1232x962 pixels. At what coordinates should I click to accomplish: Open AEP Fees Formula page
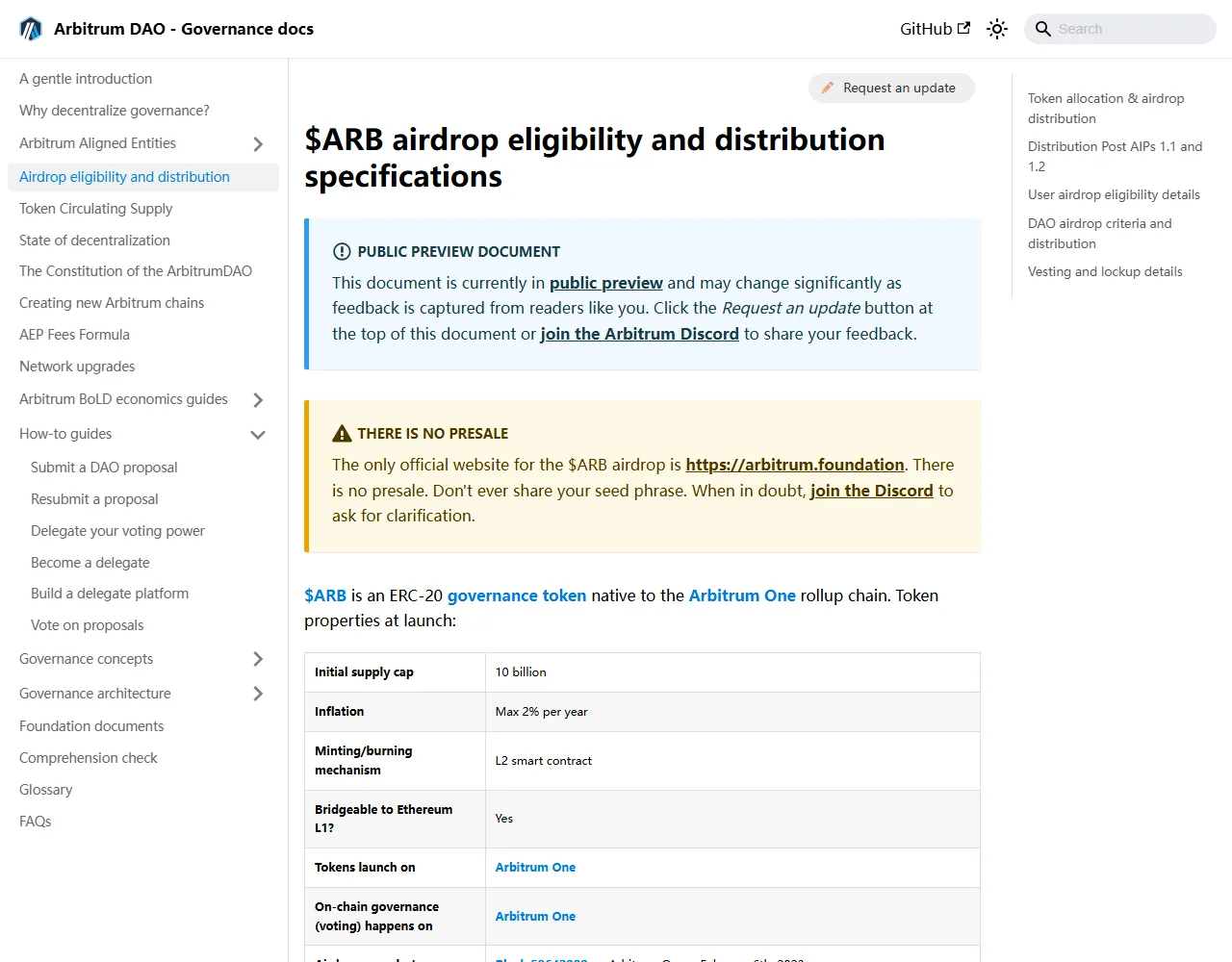tap(74, 335)
